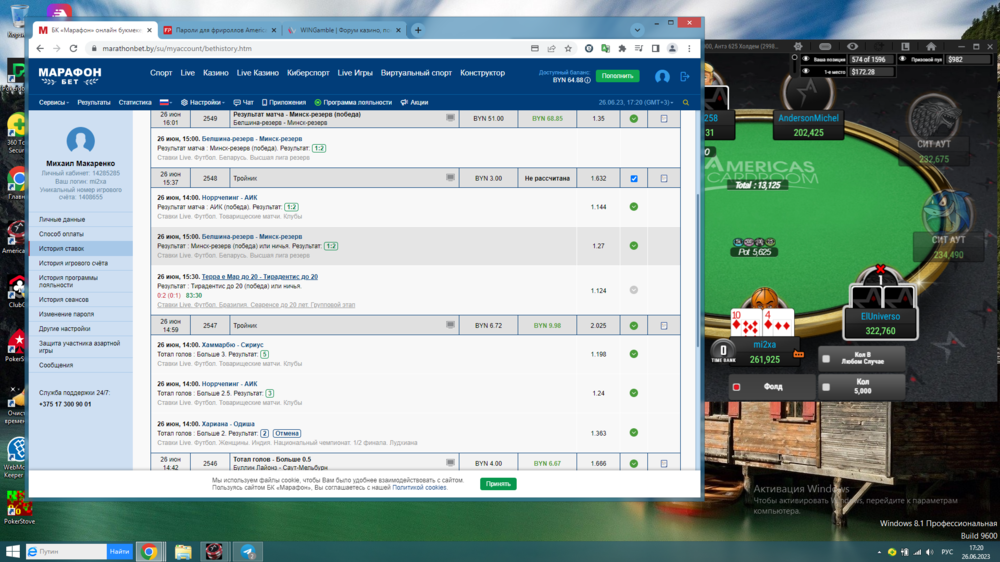The width and height of the screenshot is (1000, 562).
Task: Open the Настройки dropdown
Action: coord(203,102)
